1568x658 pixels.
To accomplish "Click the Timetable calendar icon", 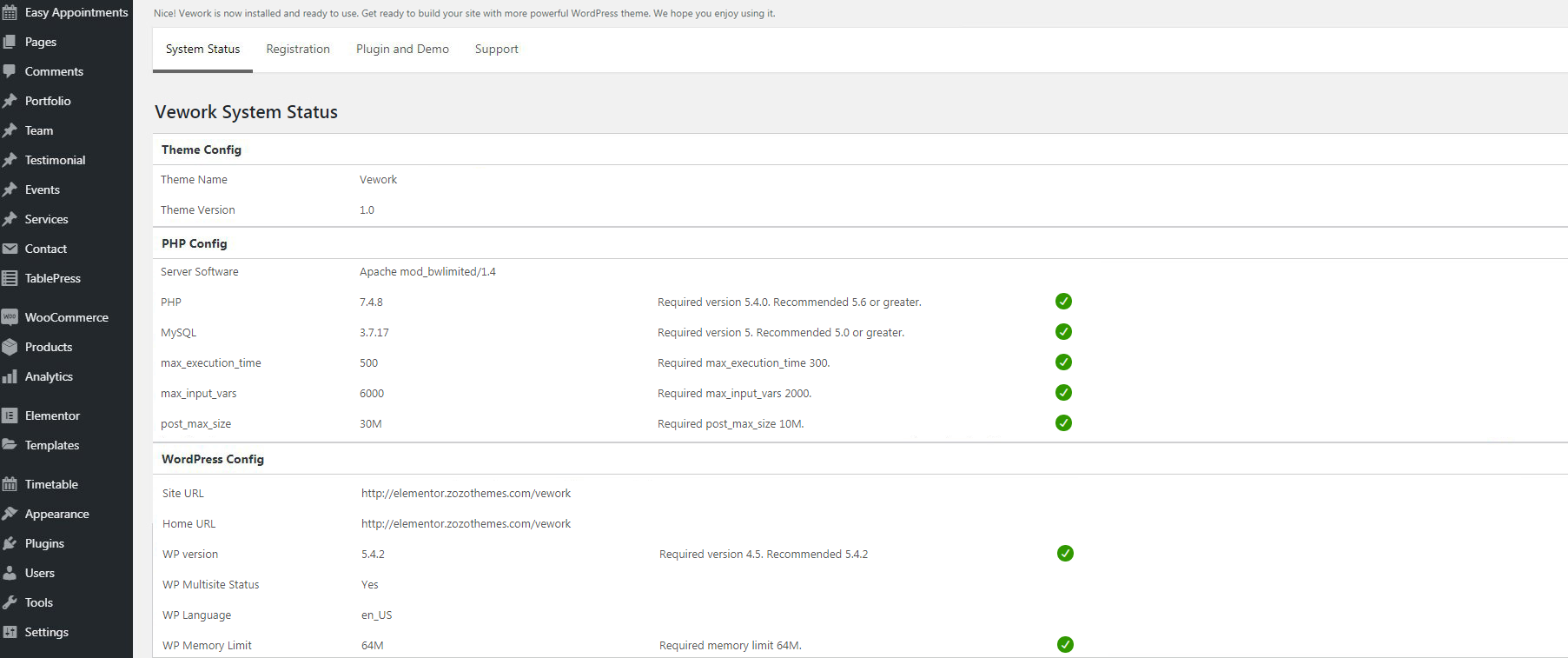I will [10, 484].
